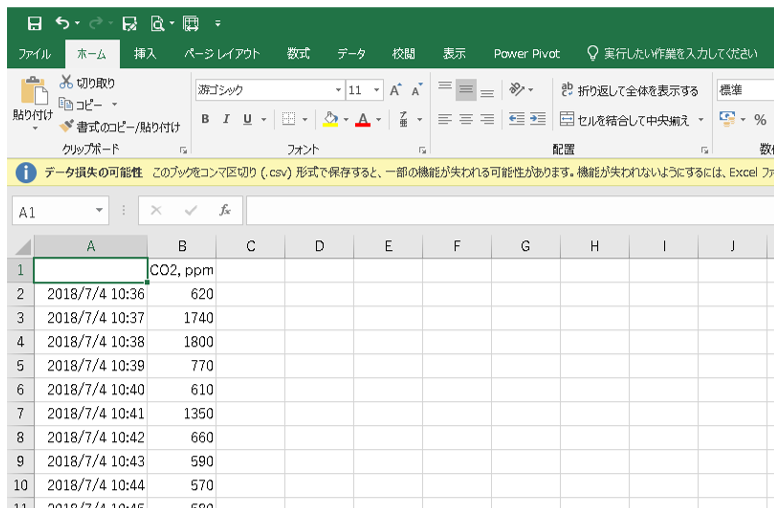The width and height of the screenshot is (778, 508).
Task: Toggle center text alignment
Action: tap(466, 119)
